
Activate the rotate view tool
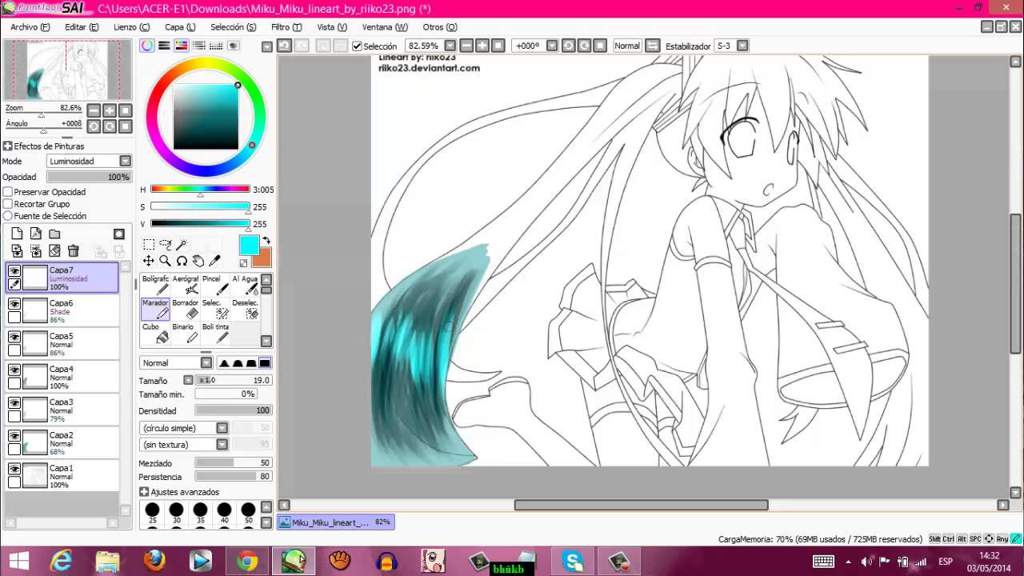coord(182,261)
